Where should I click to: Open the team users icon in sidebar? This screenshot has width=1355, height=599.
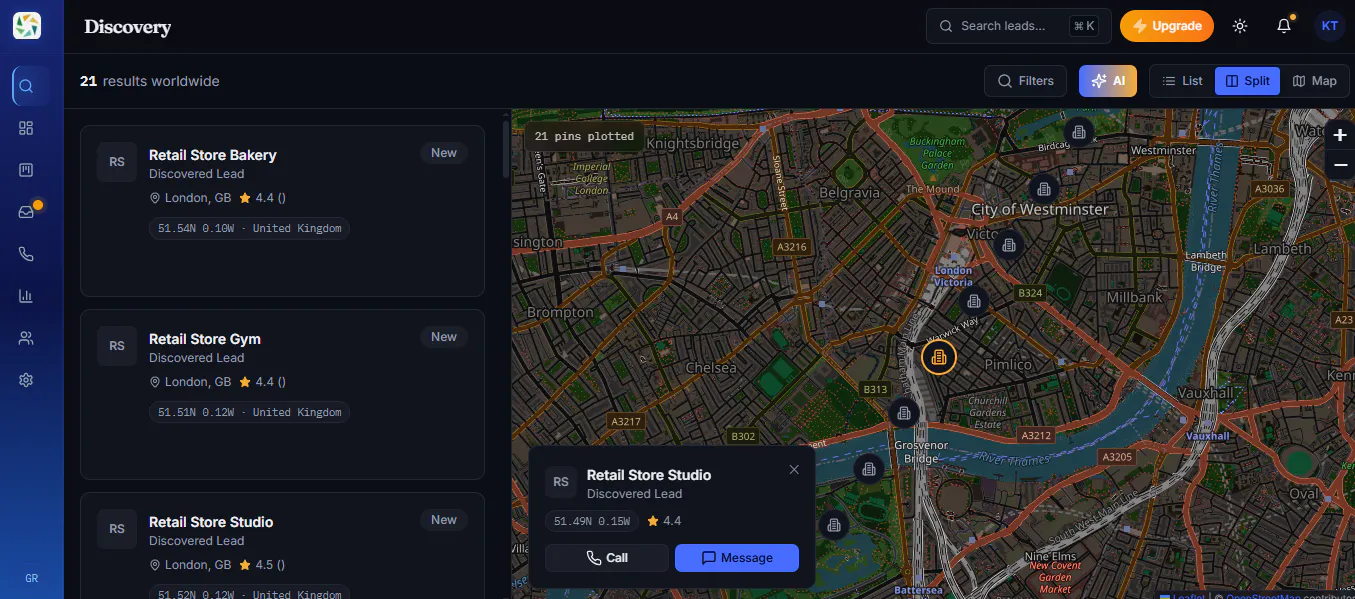[x=27, y=338]
